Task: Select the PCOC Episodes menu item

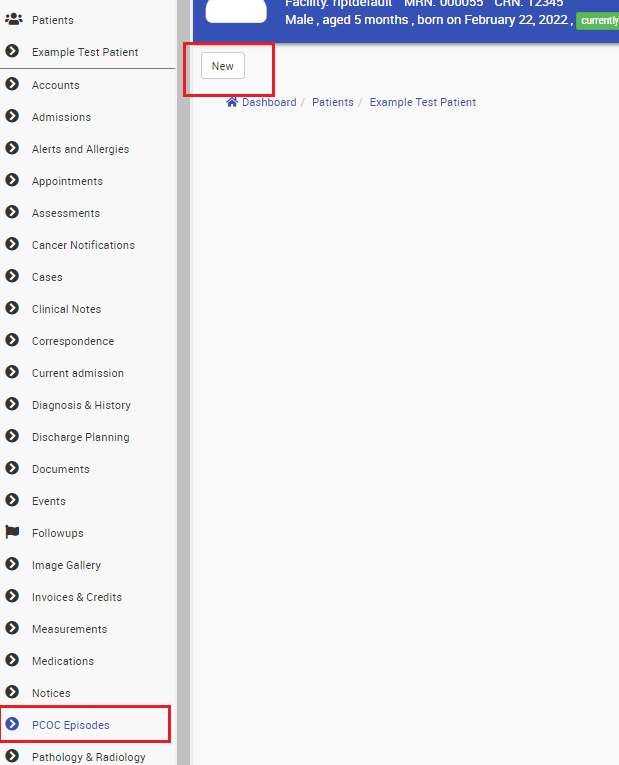Action: click(71, 725)
